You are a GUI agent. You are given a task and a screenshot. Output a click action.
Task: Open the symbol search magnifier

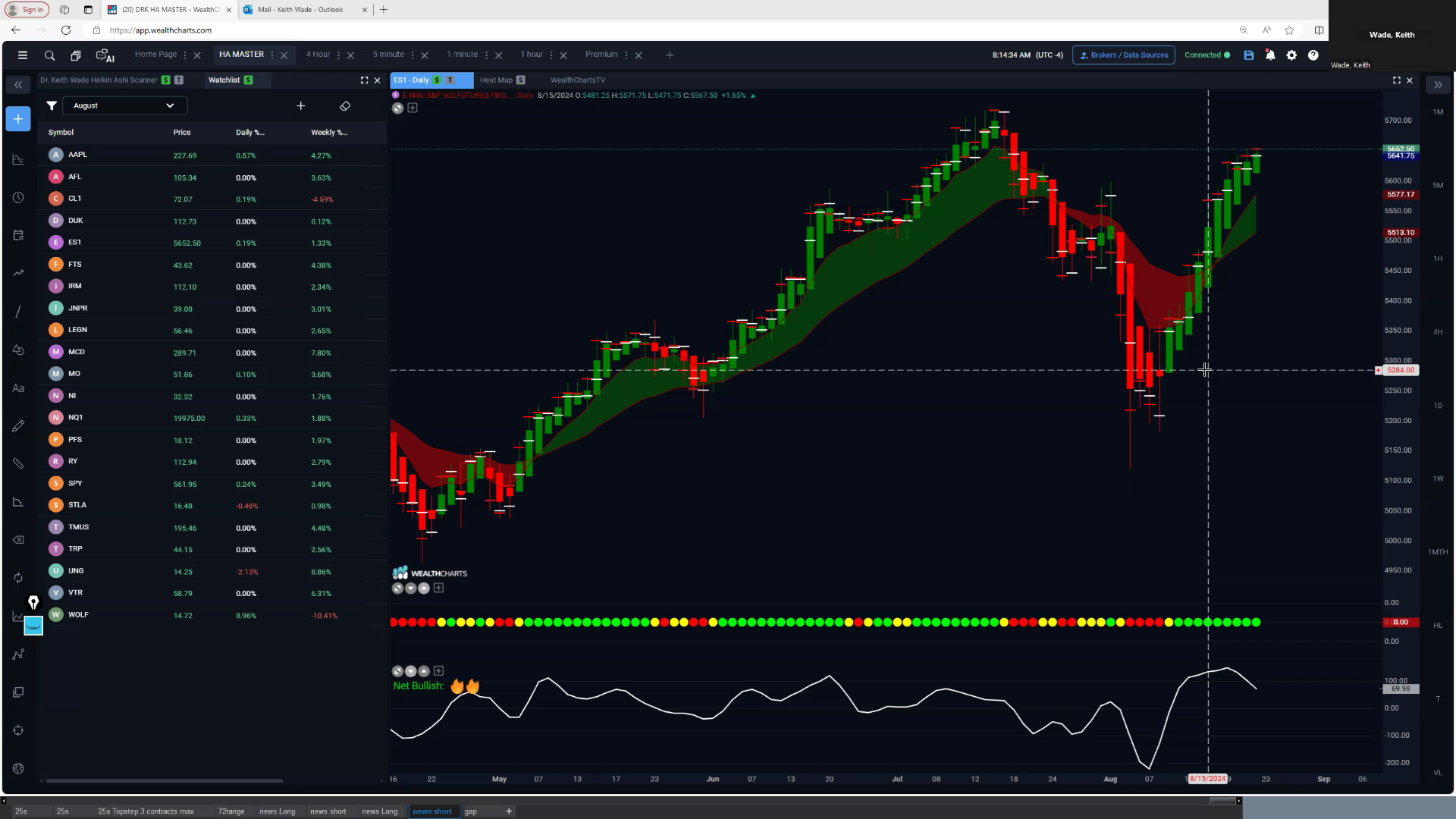tap(49, 55)
